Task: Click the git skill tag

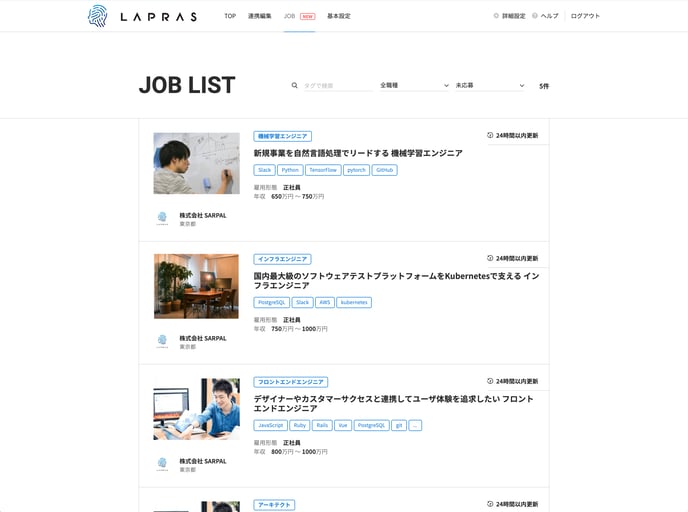Action: [399, 426]
